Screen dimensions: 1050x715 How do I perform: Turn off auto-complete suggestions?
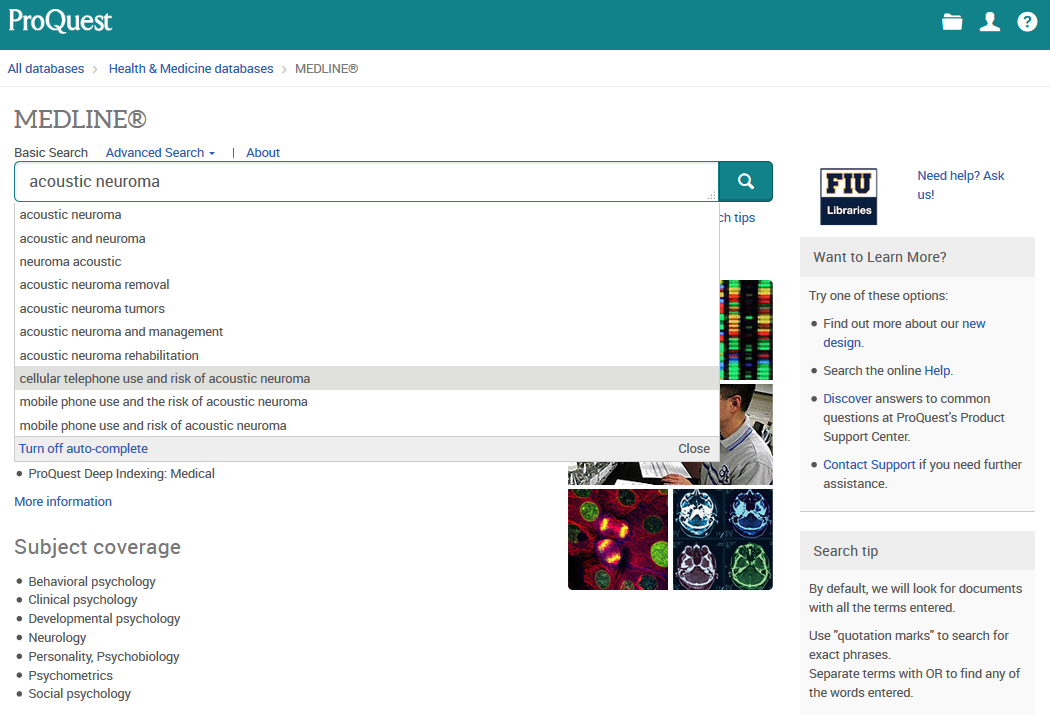click(x=83, y=448)
